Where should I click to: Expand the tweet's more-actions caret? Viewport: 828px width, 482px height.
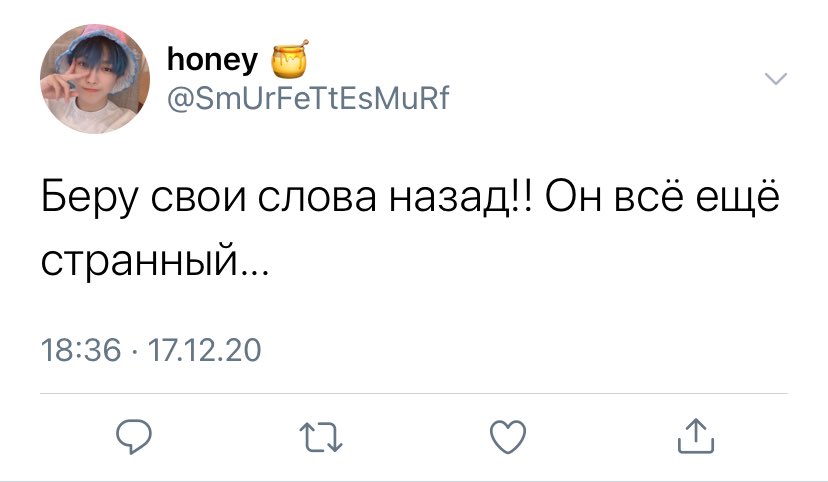point(776,79)
